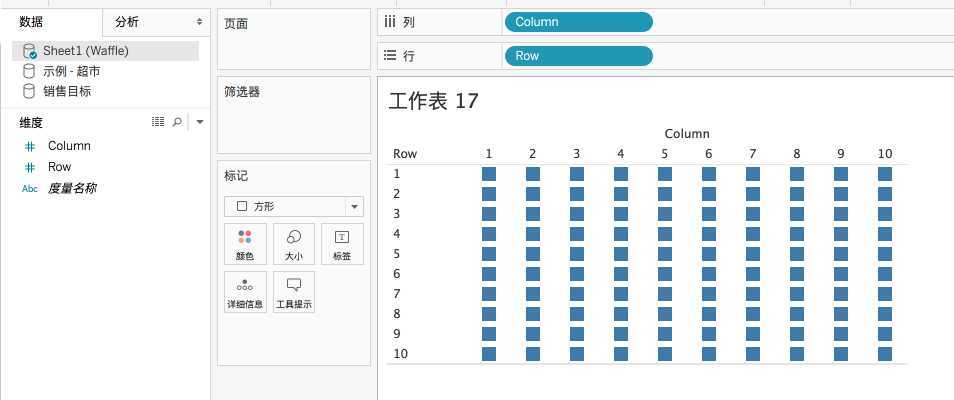Click the Color (颜色) marks button
Viewport: 954px width, 400px height.
coord(245,243)
